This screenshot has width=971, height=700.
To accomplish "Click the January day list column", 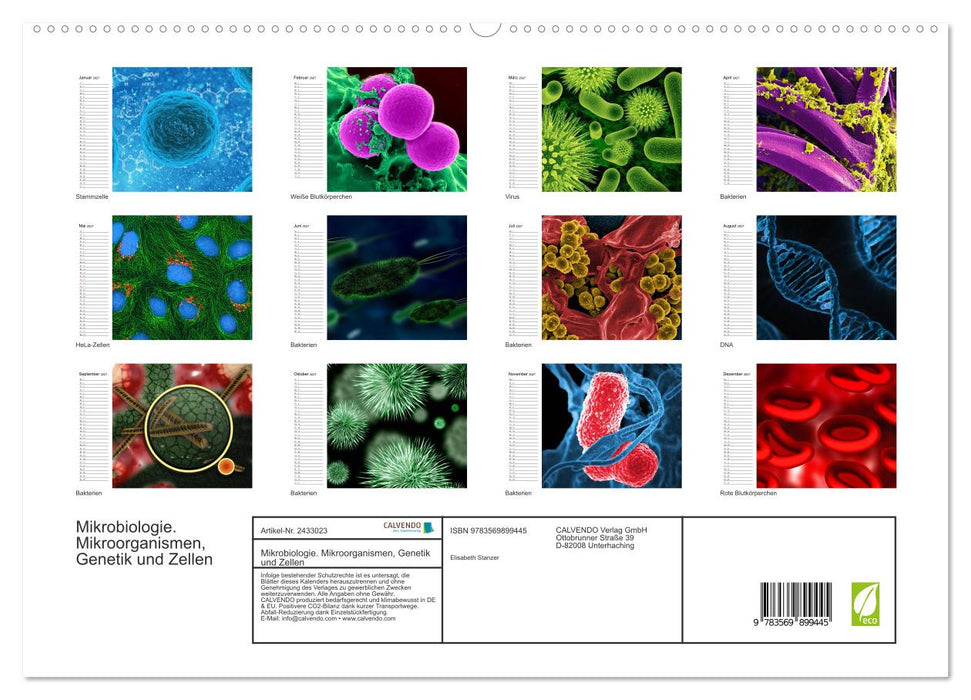I will tap(93, 134).
